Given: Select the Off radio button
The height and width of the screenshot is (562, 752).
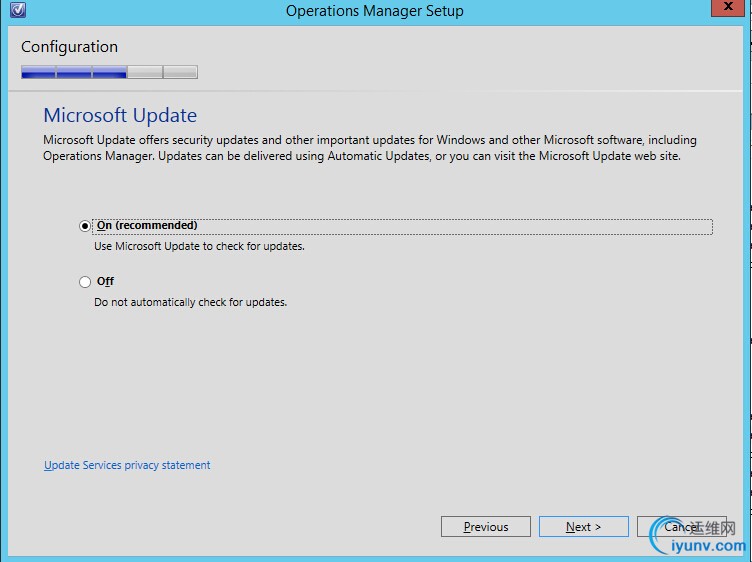Looking at the screenshot, I should (85, 282).
